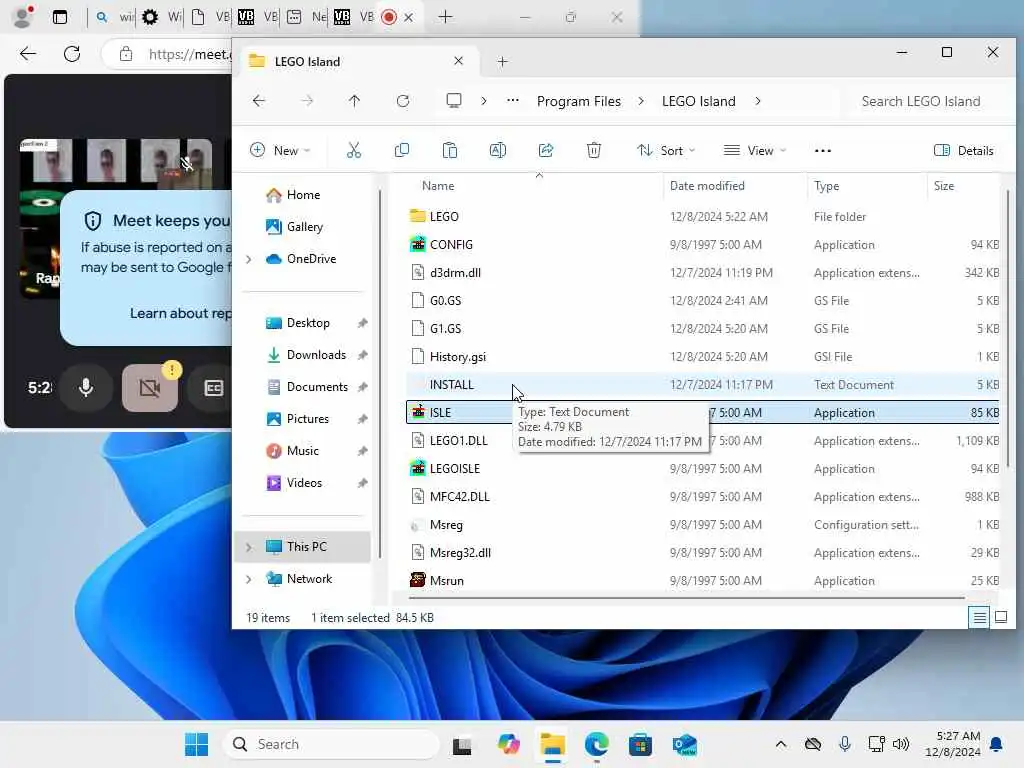Sort by the Name column header
The width and height of the screenshot is (1024, 768).
[x=438, y=186]
